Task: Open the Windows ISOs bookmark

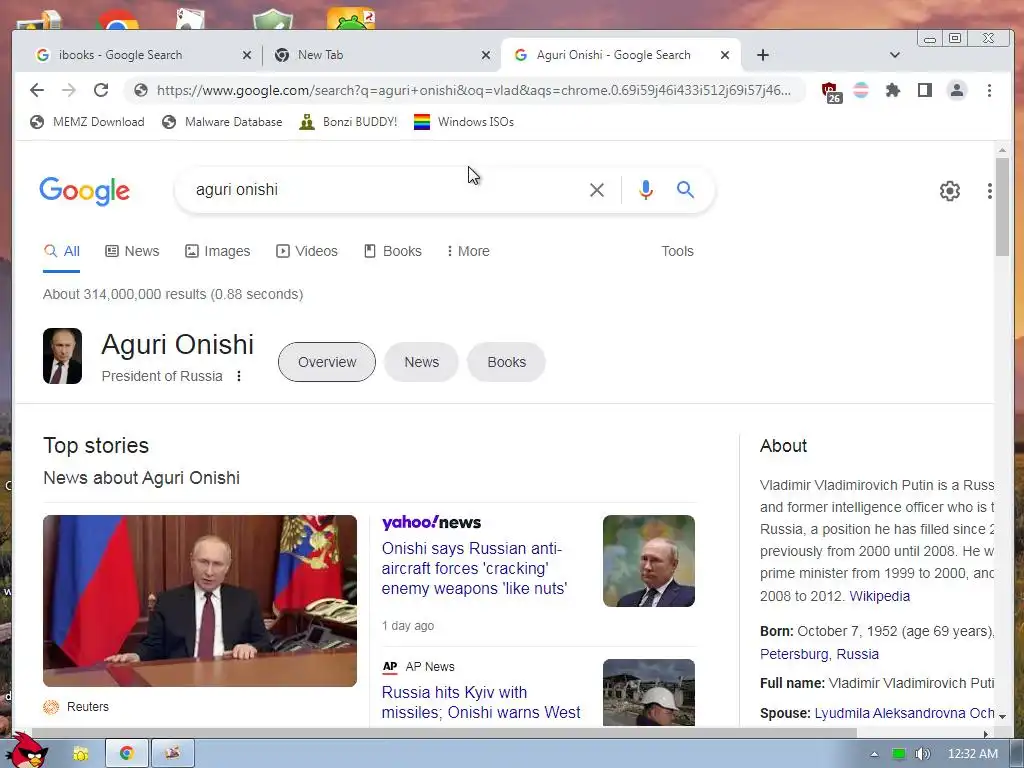Action: [464, 121]
